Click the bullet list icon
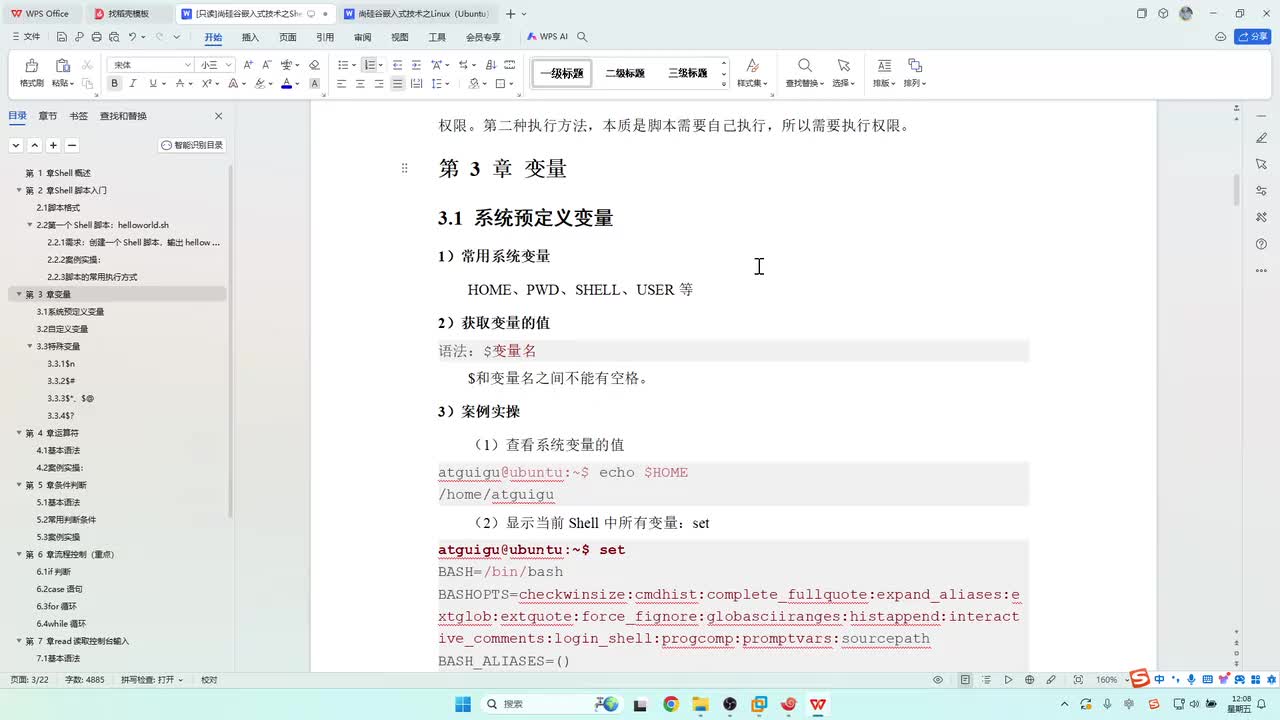Image resolution: width=1280 pixels, height=720 pixels. [x=341, y=65]
